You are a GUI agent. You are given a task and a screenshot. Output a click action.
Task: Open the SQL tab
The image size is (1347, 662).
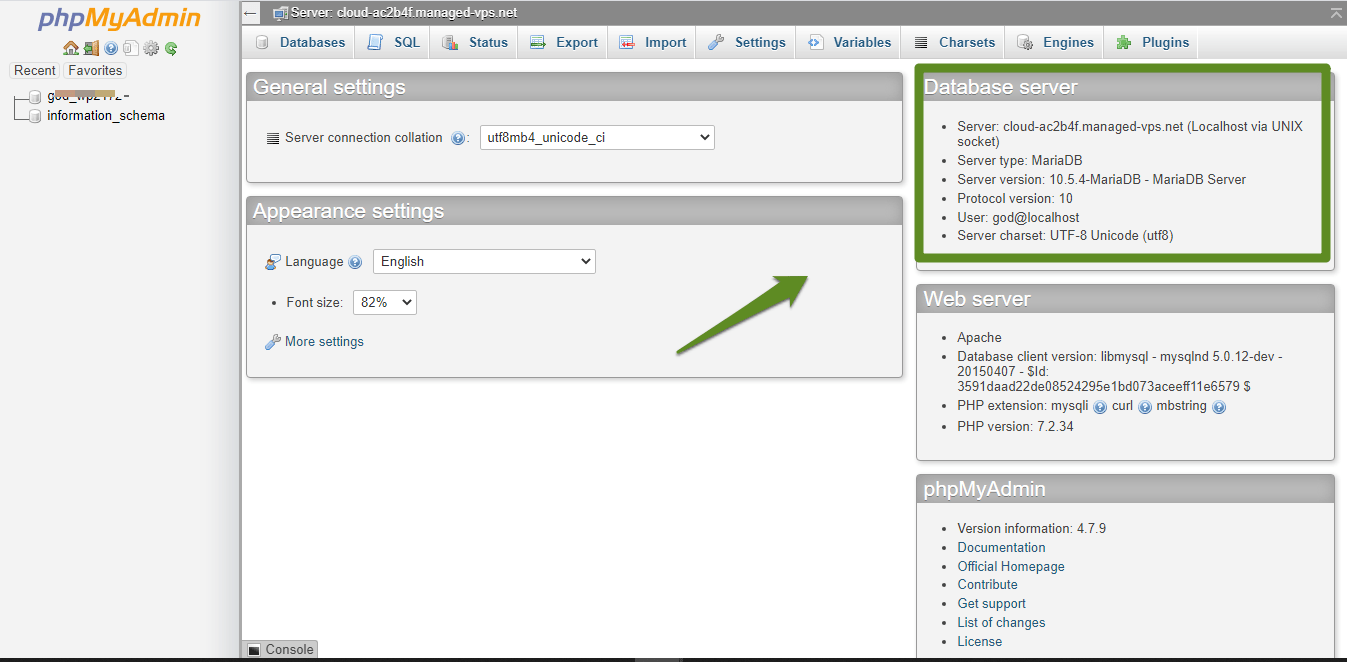tap(392, 42)
